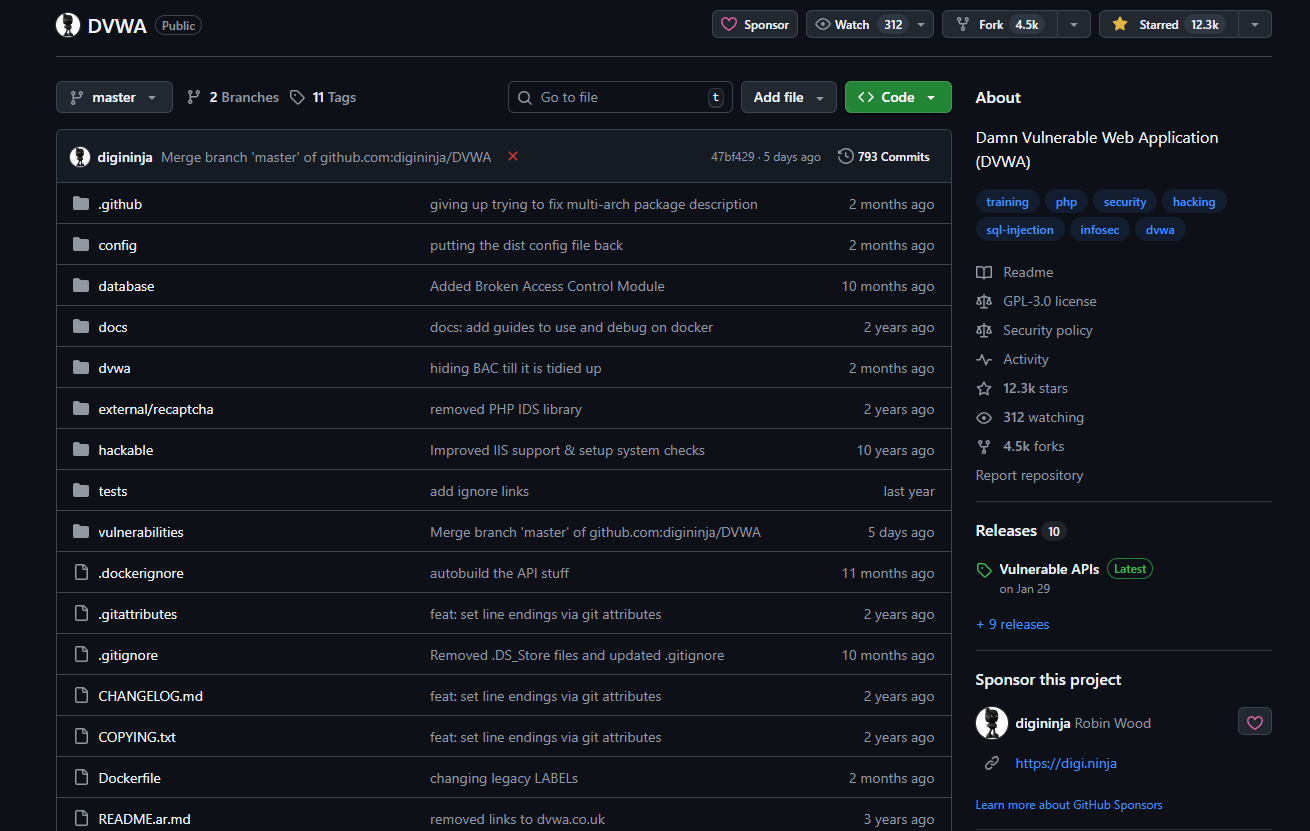Click the security topic tag
The height and width of the screenshot is (831, 1310).
1125,202
